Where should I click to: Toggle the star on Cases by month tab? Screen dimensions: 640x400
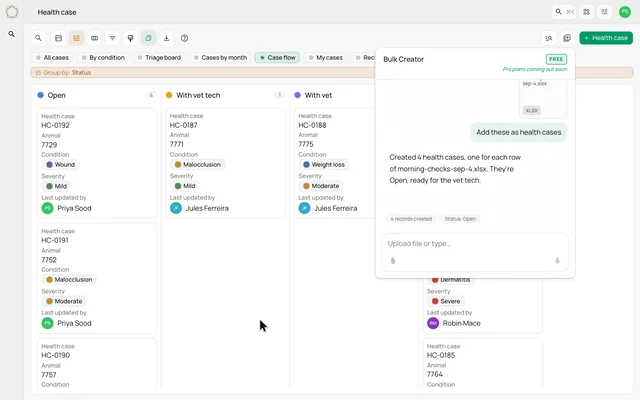pyautogui.click(x=196, y=58)
